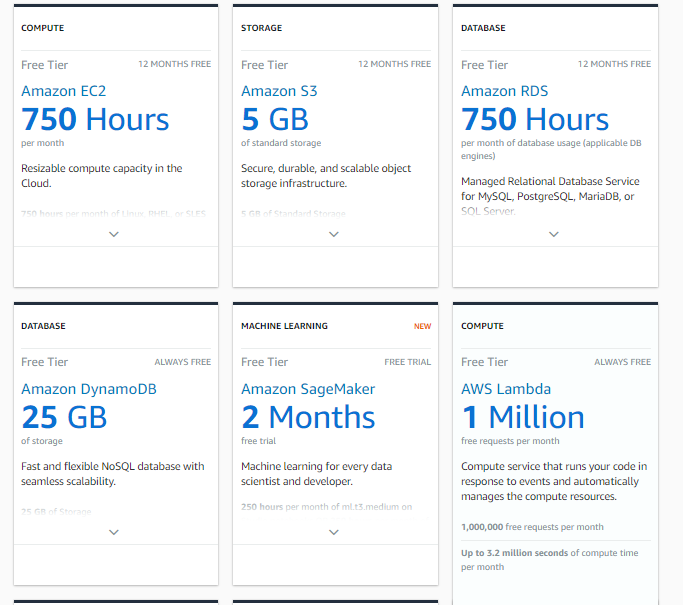Open the Amazon RDS link
This screenshot has height=605, width=683.
(x=504, y=91)
